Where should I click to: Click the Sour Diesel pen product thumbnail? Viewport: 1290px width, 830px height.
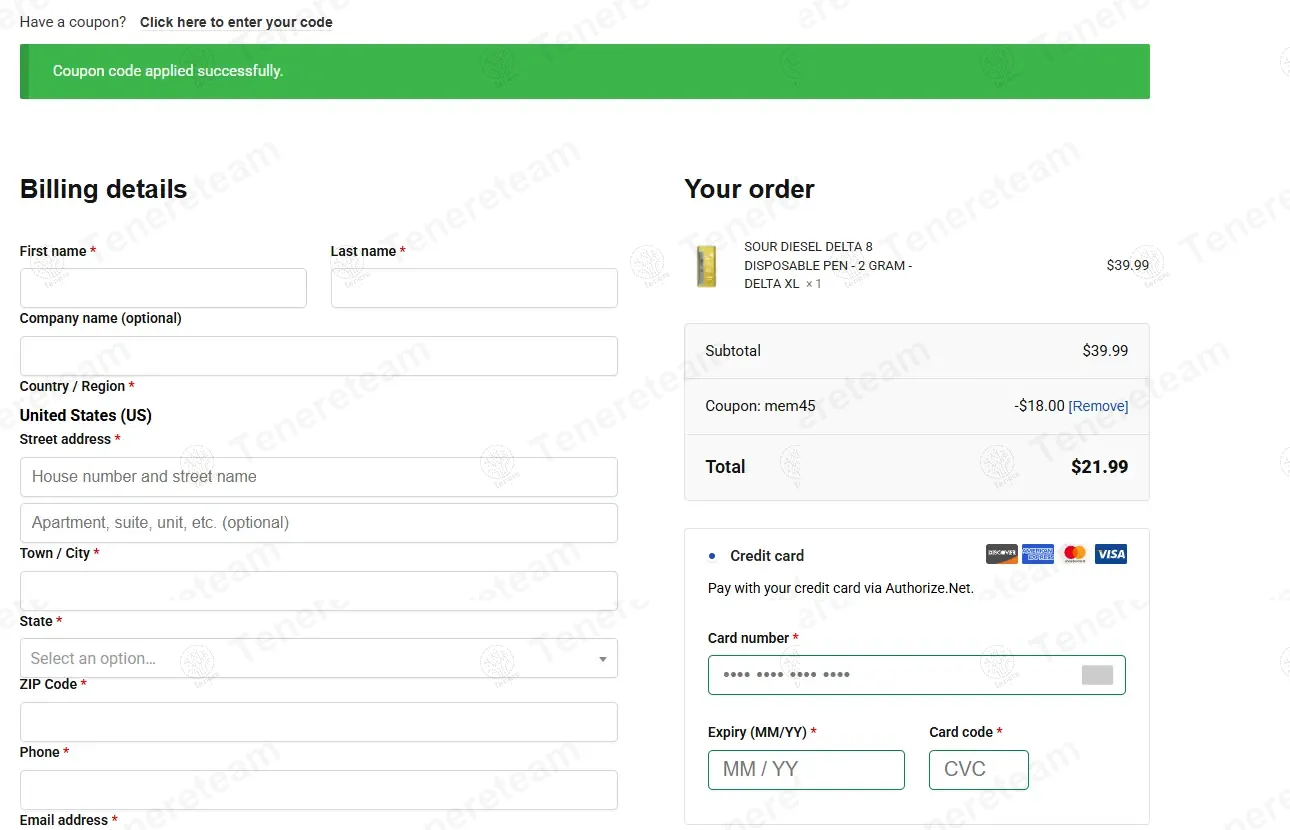coord(707,266)
